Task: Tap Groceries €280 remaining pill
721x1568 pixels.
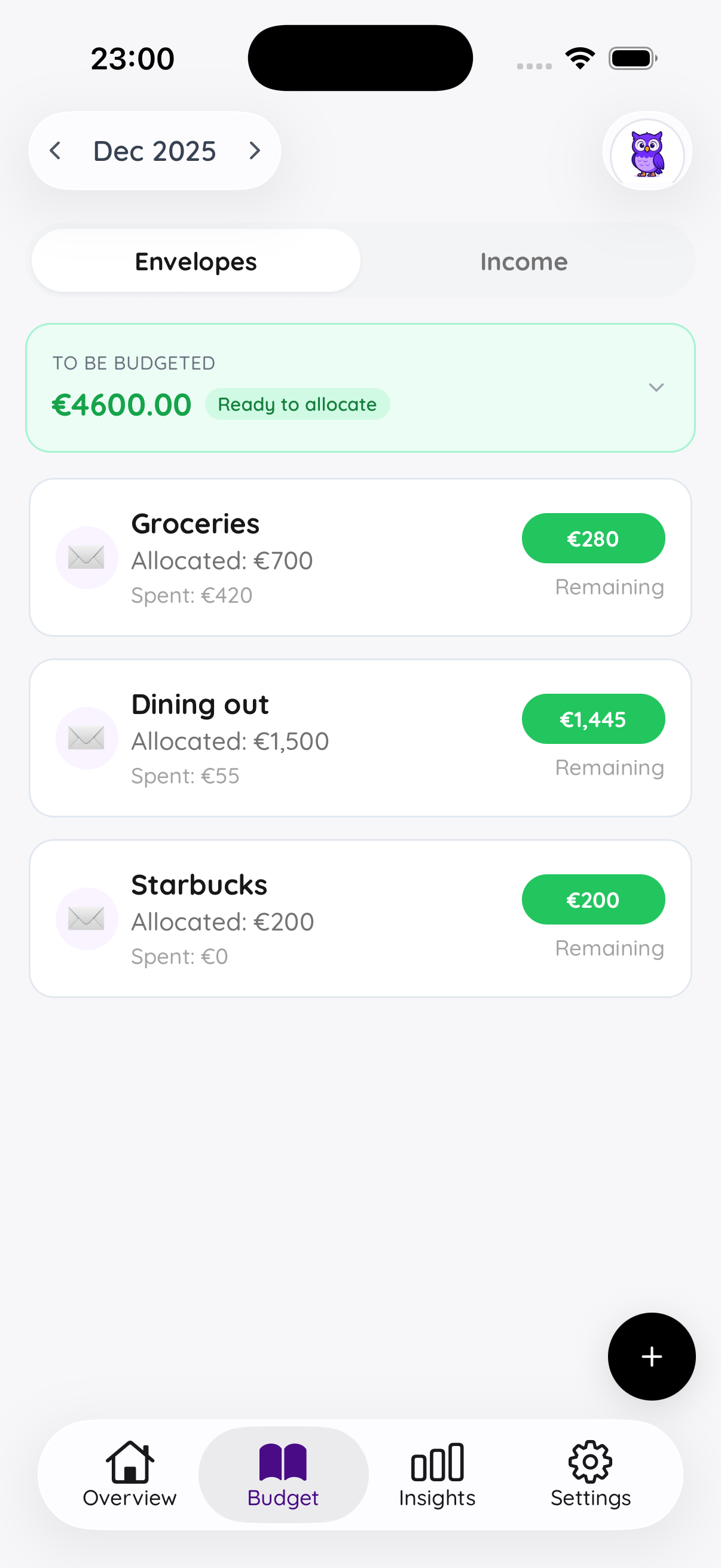Action: point(592,539)
